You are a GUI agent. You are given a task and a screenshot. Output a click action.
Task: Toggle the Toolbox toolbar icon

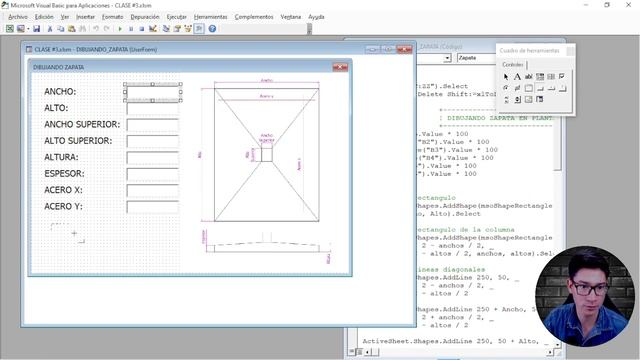point(199,29)
